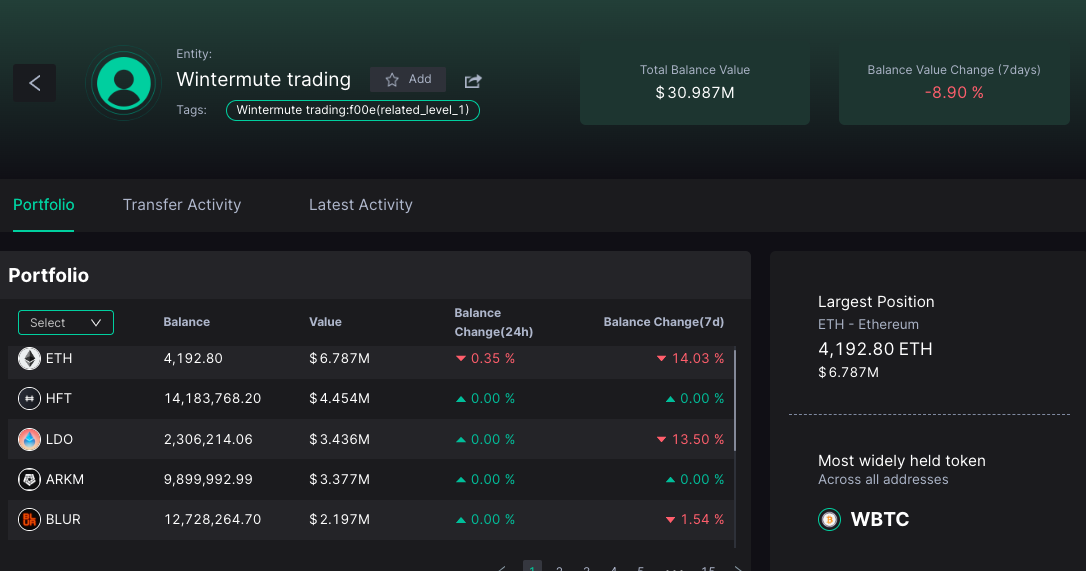Click the Wintermute trading:f00e tag
The image size is (1086, 571).
coord(353,110)
